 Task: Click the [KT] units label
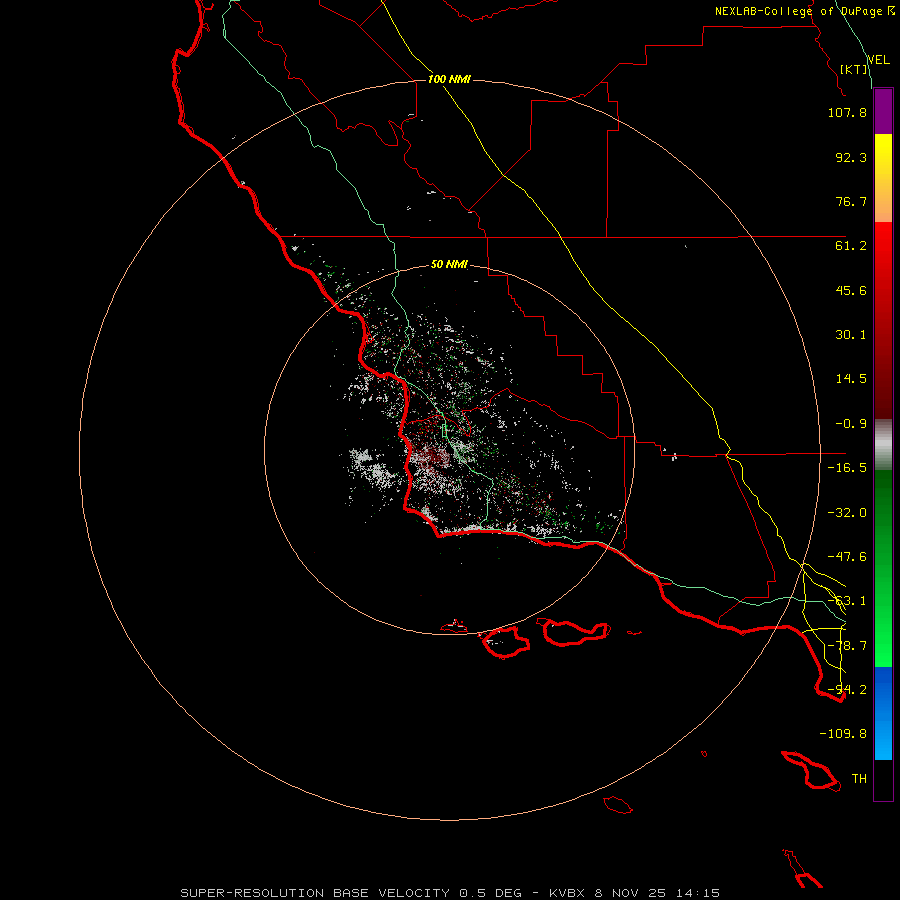point(854,69)
